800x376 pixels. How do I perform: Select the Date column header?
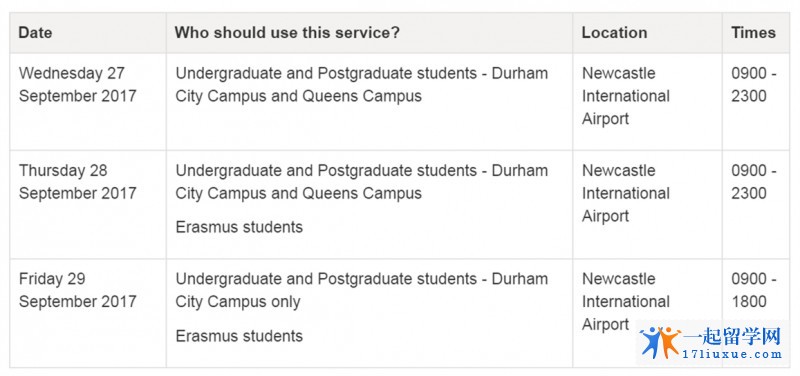35,33
